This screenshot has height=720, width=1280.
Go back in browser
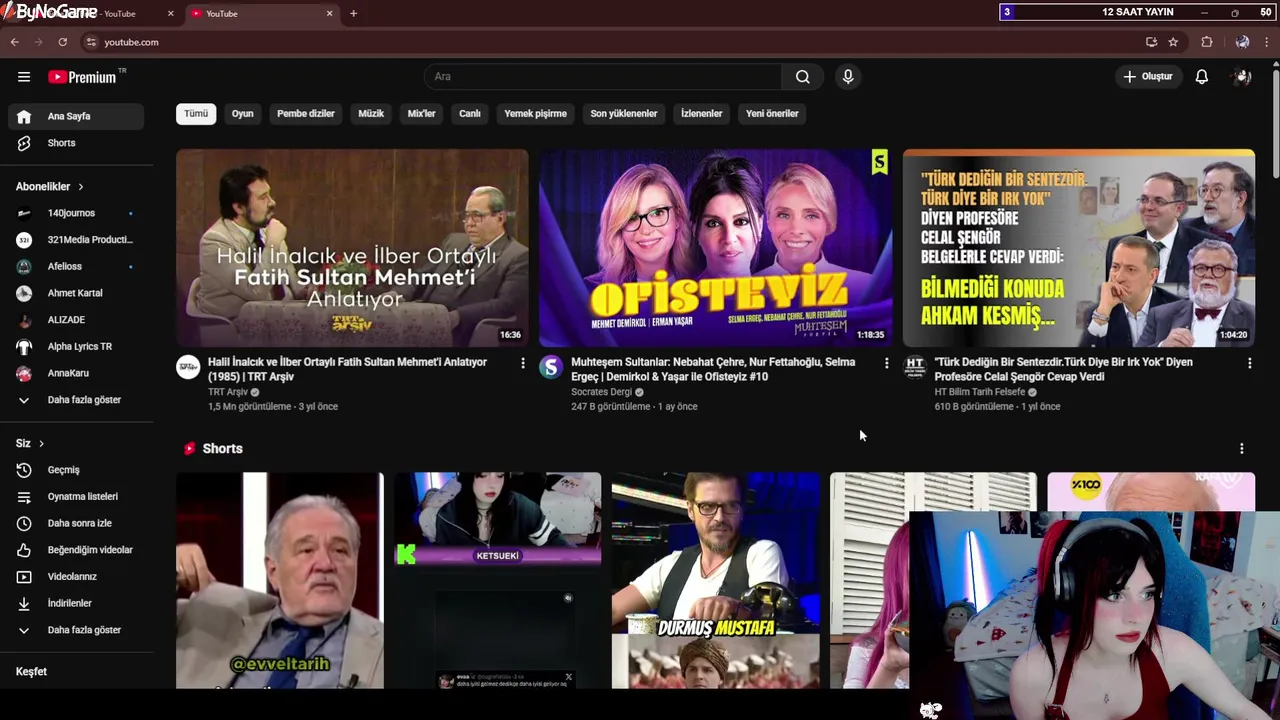tap(14, 42)
